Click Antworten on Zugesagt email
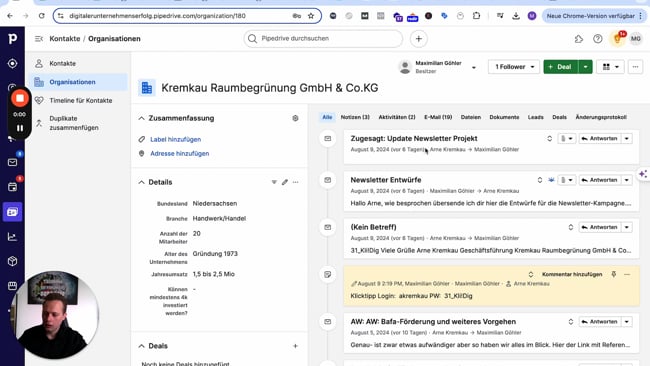The width and height of the screenshot is (650, 366). click(600, 138)
